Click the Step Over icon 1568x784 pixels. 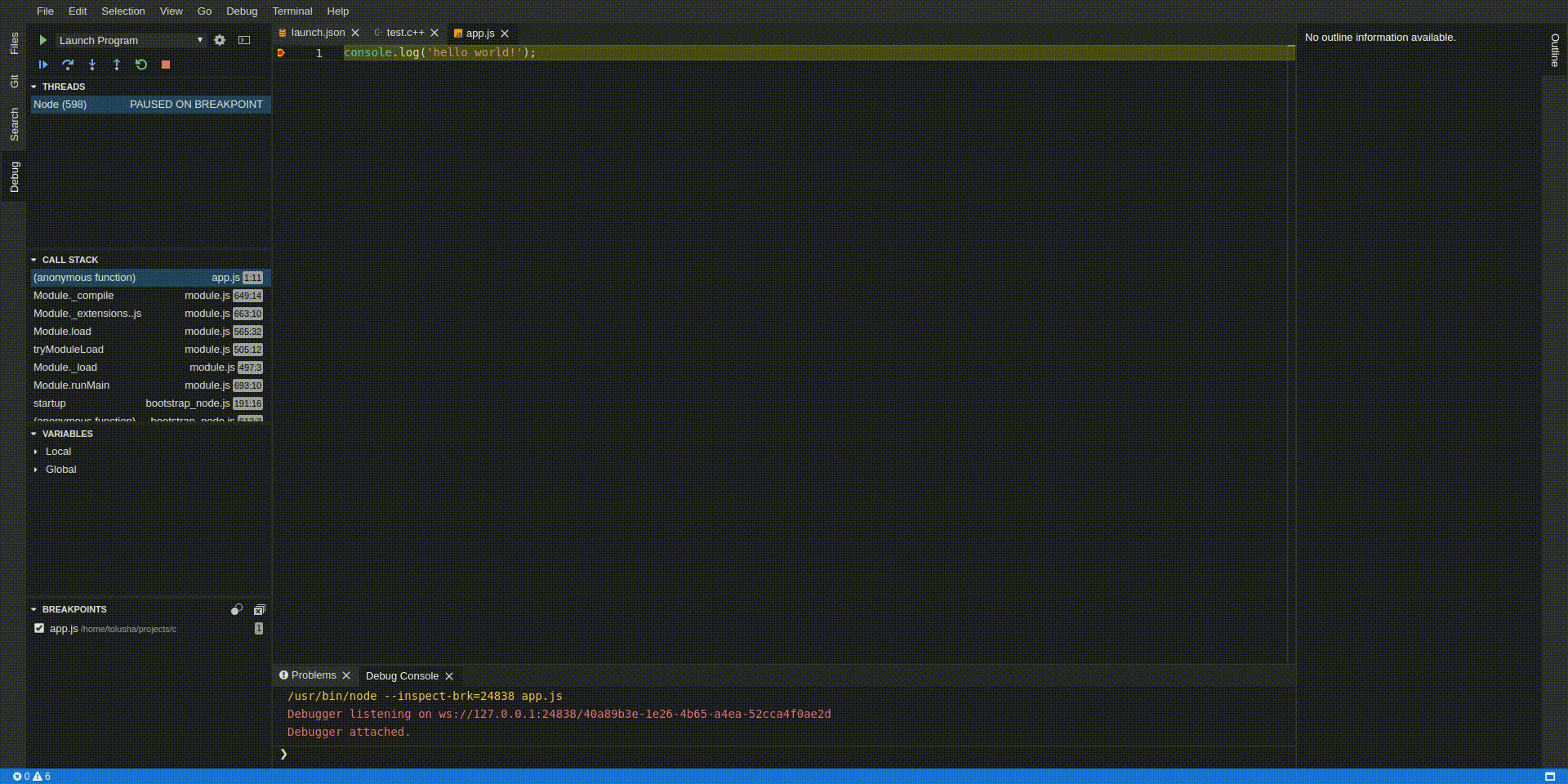tap(68, 65)
